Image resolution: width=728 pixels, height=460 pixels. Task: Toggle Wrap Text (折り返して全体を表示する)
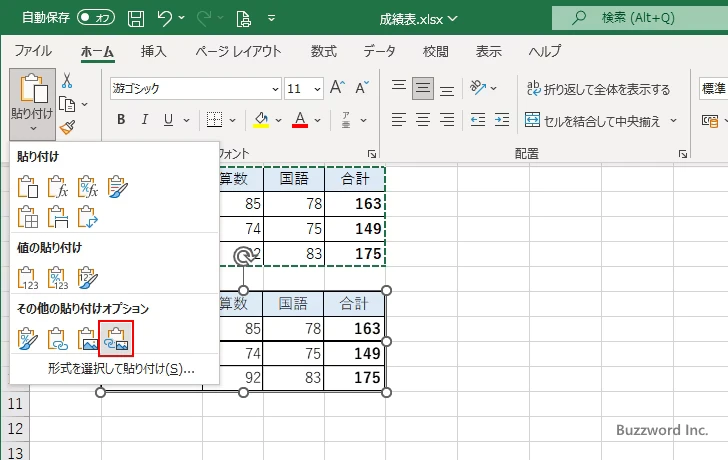pyautogui.click(x=598, y=89)
